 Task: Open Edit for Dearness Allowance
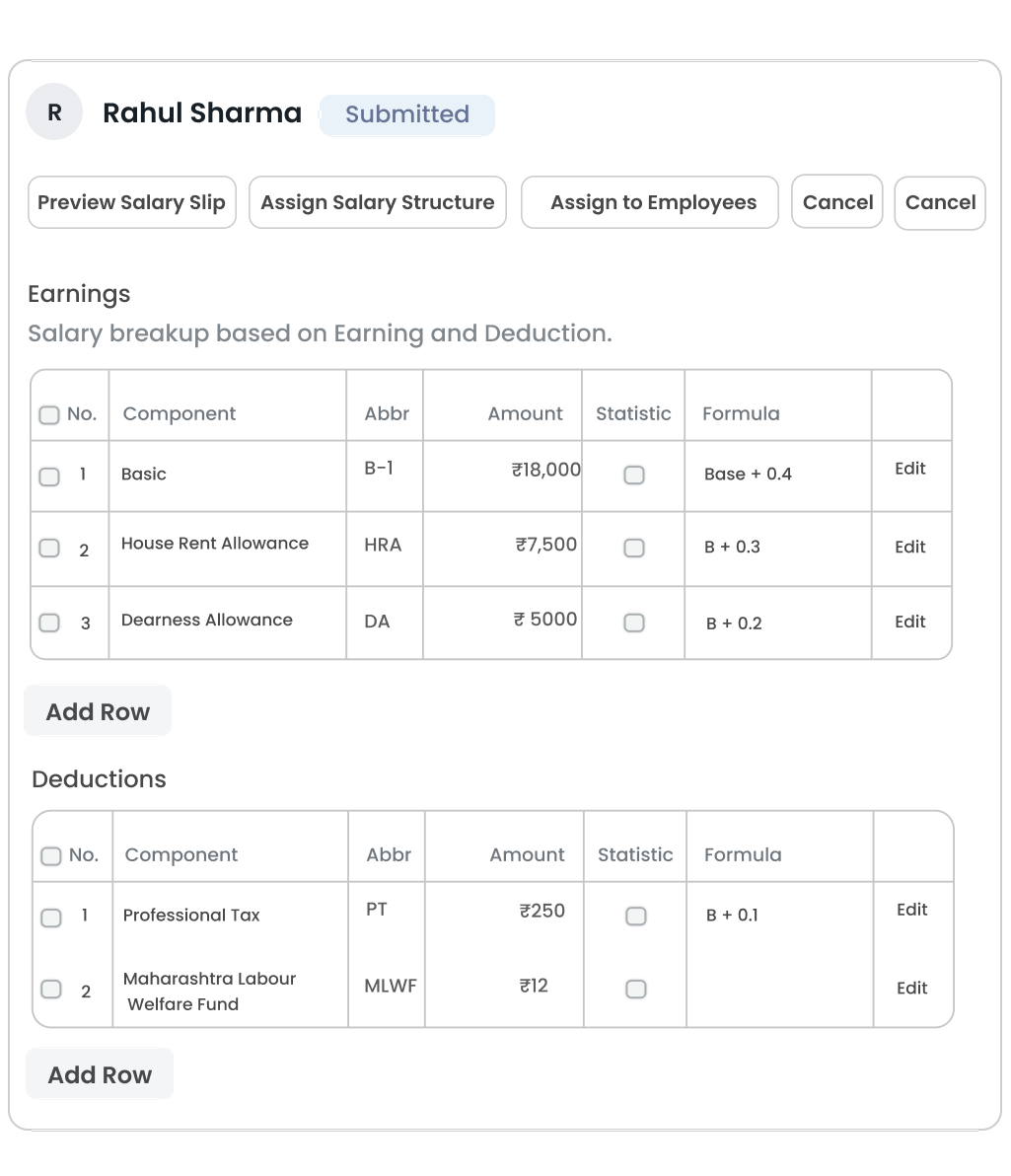click(909, 622)
